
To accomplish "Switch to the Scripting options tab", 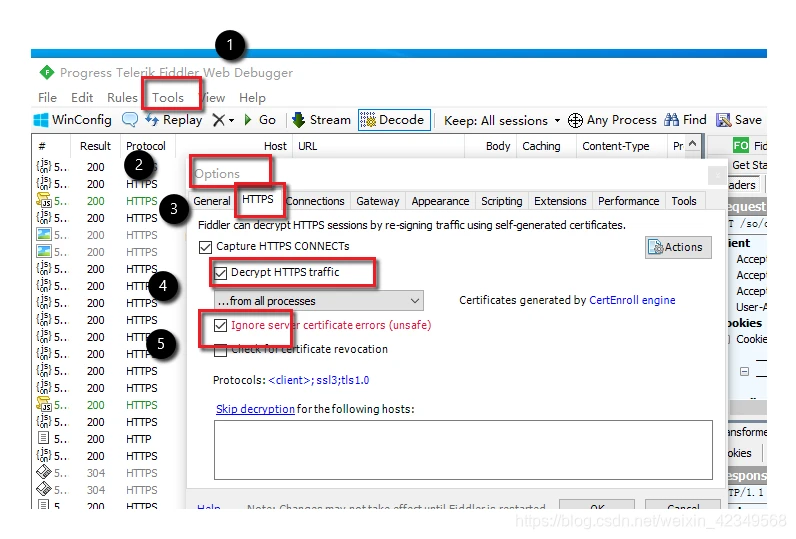I will tap(502, 201).
